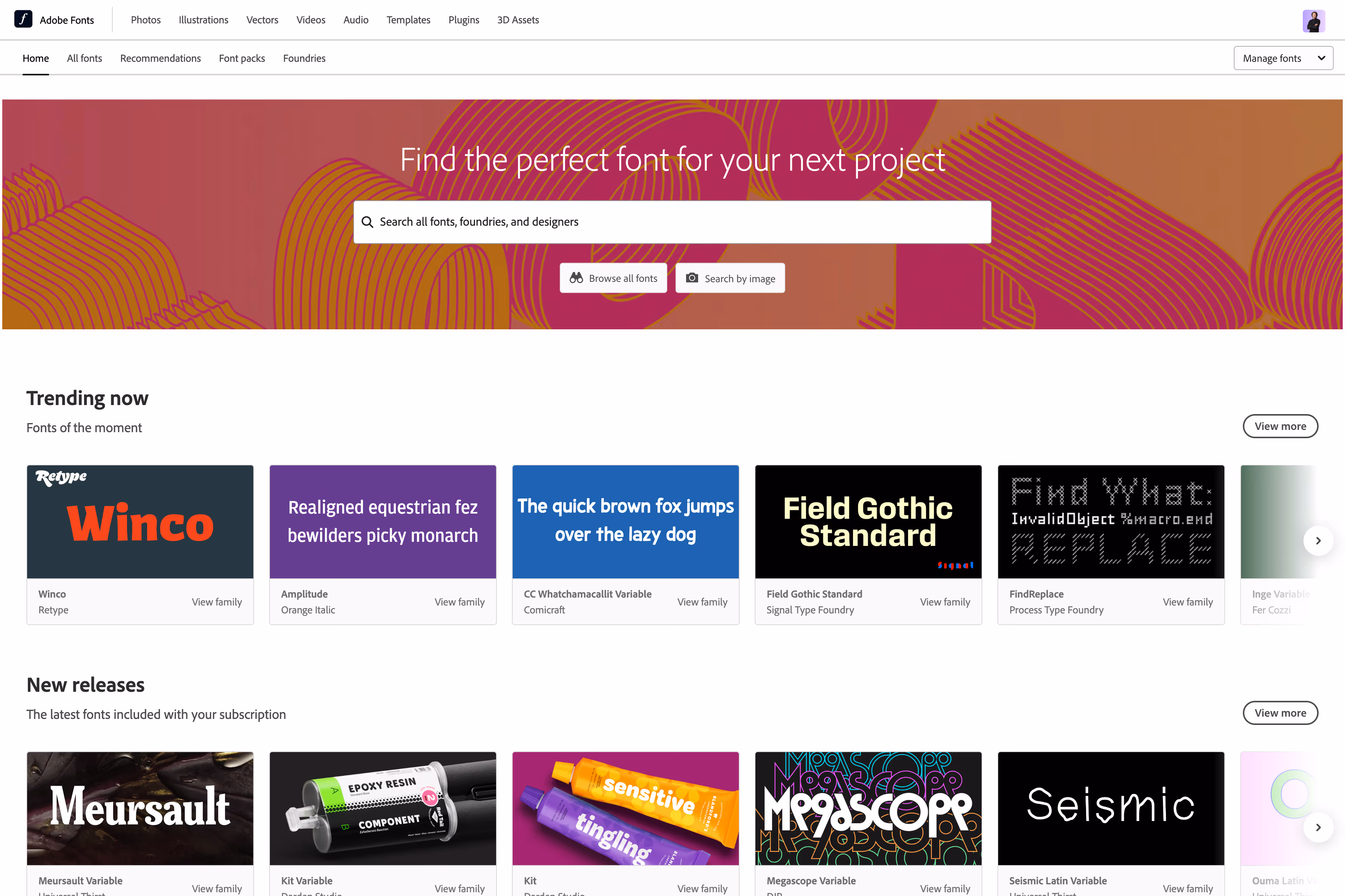Switch to the Foundries tab

tap(304, 58)
